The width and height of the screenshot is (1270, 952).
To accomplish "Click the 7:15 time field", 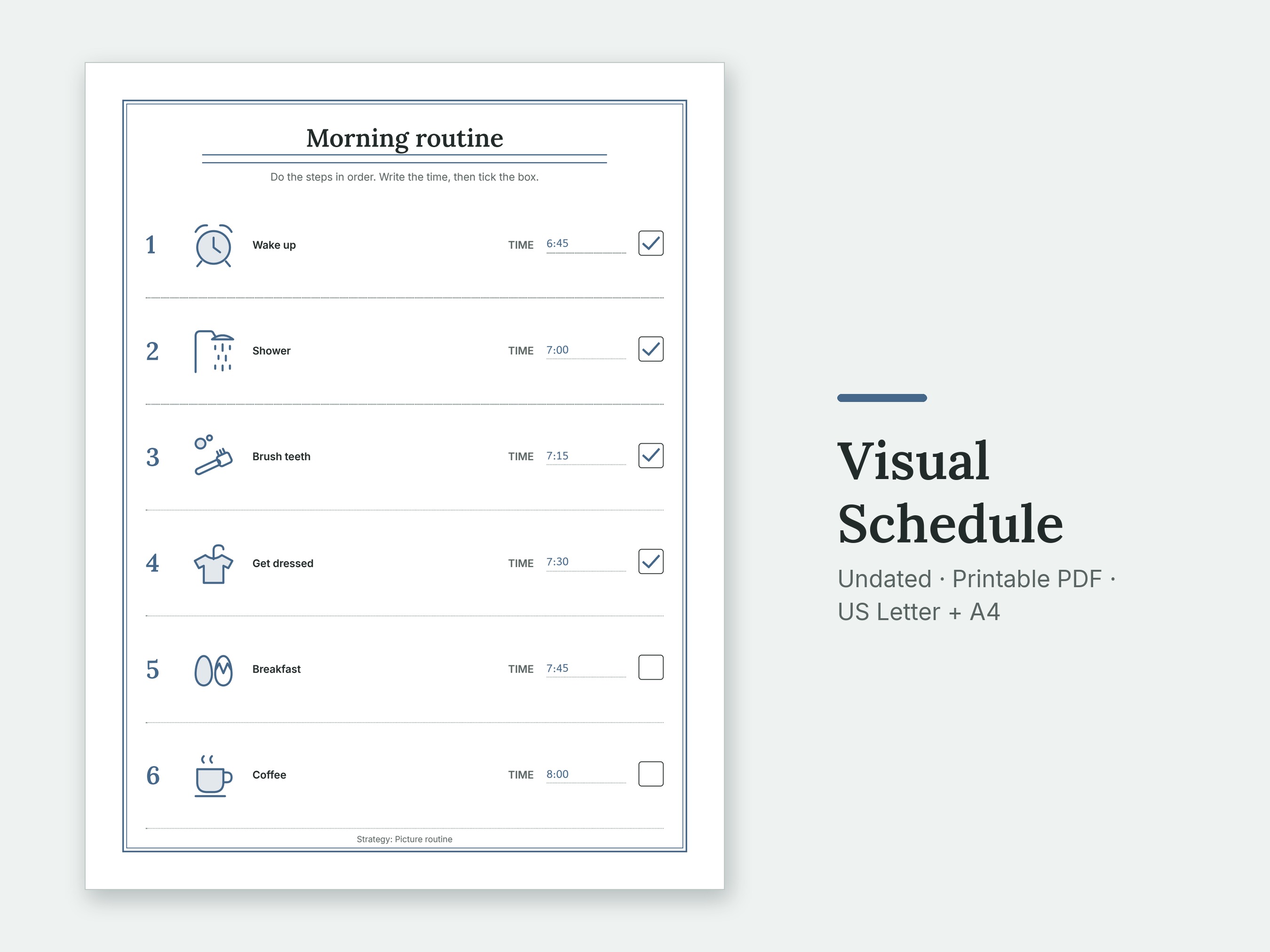I will 586,457.
